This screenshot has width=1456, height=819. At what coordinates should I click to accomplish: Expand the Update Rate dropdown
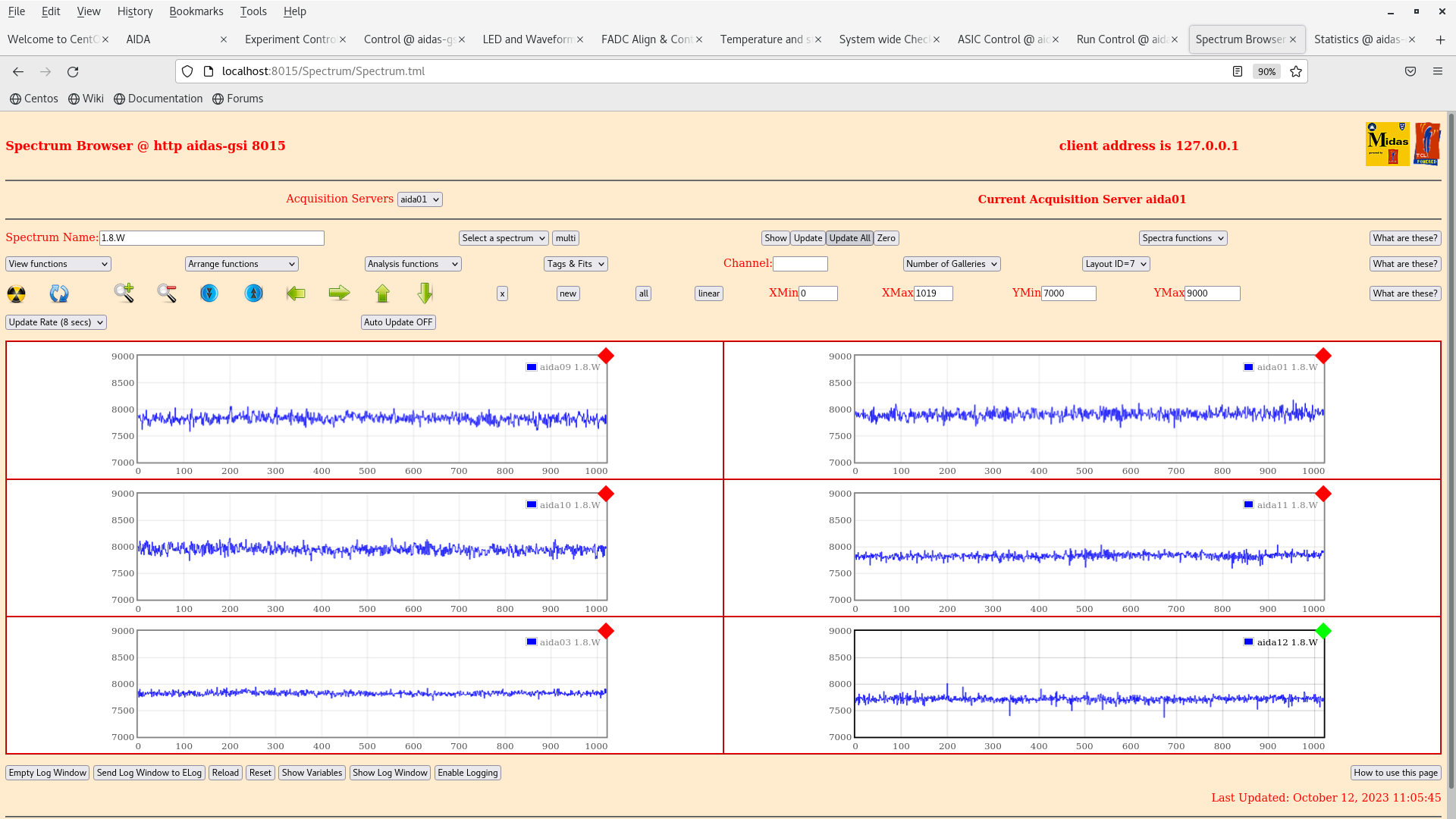pos(56,322)
